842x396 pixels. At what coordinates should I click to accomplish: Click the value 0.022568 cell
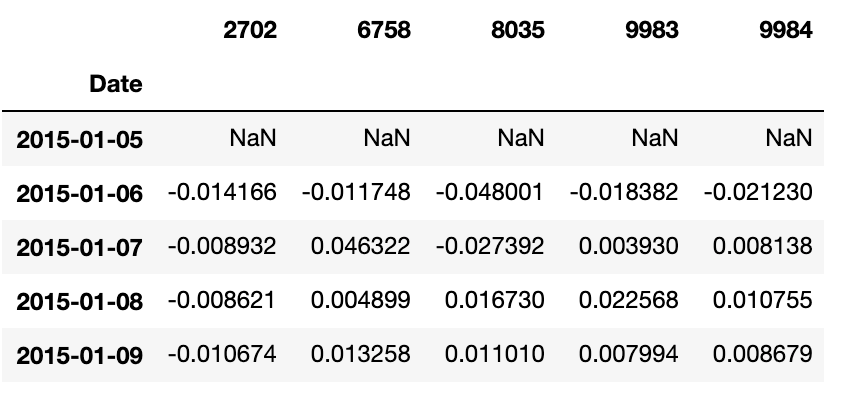[x=628, y=300]
